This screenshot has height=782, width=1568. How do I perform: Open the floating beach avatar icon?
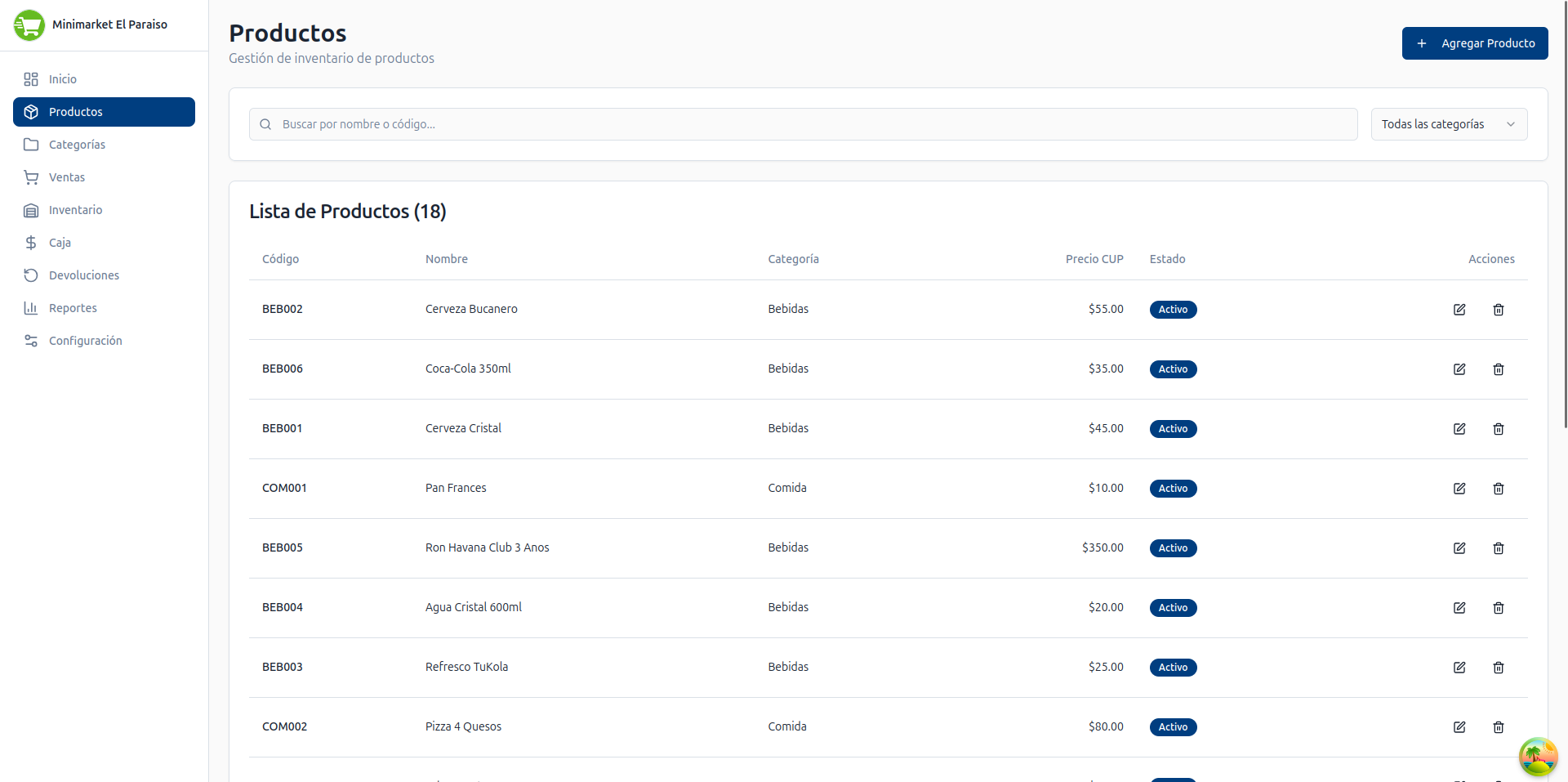[x=1538, y=756]
